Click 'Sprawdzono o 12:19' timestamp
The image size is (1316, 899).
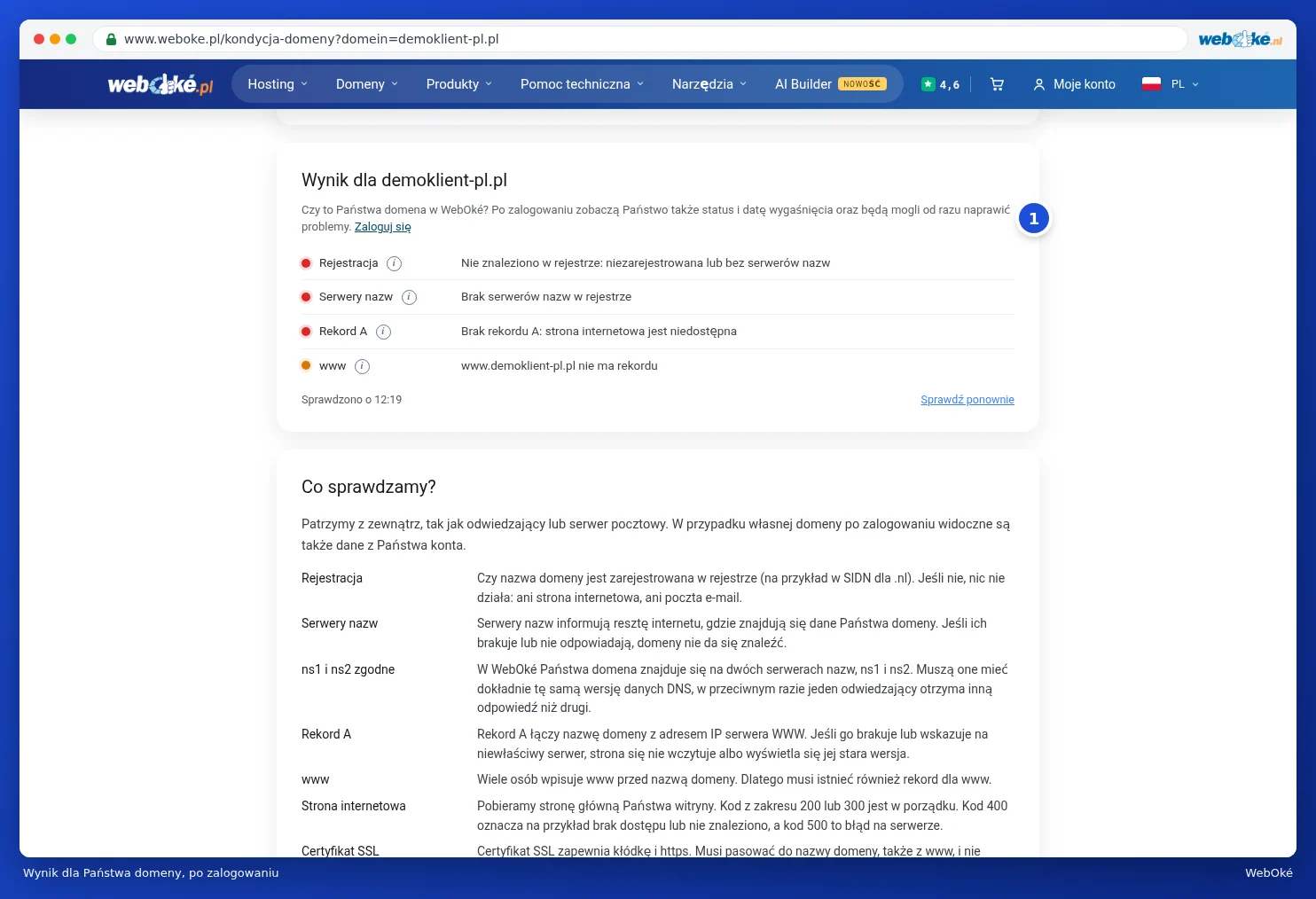pos(351,400)
